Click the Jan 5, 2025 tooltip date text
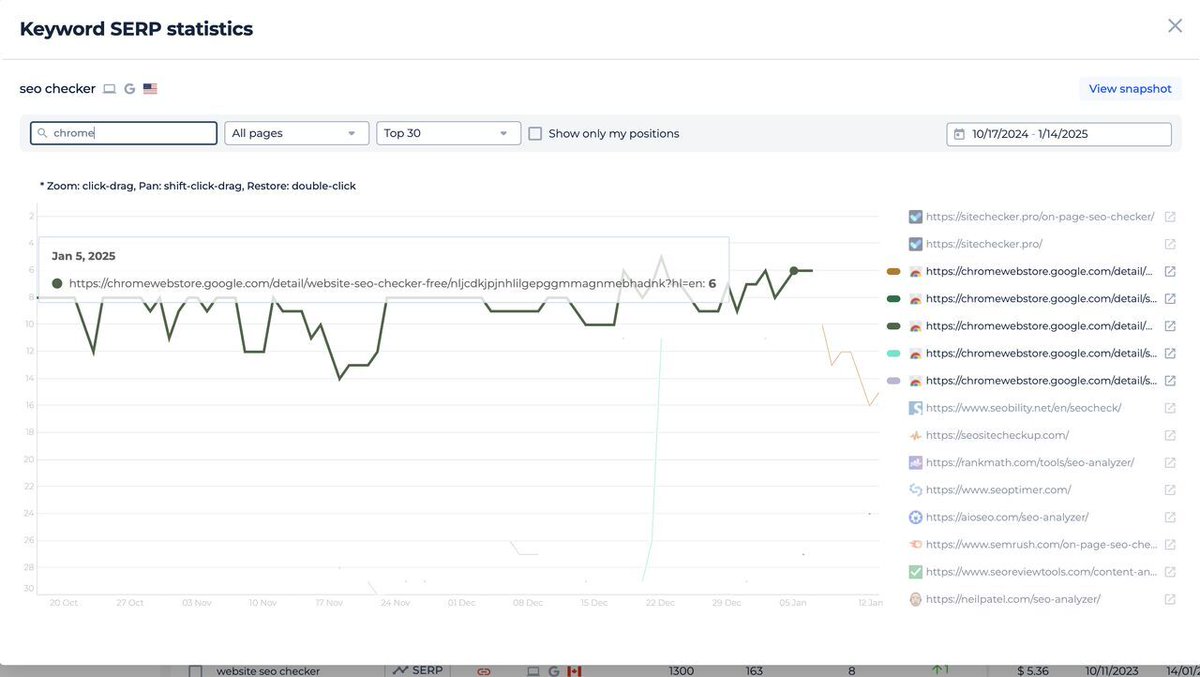 coord(83,256)
